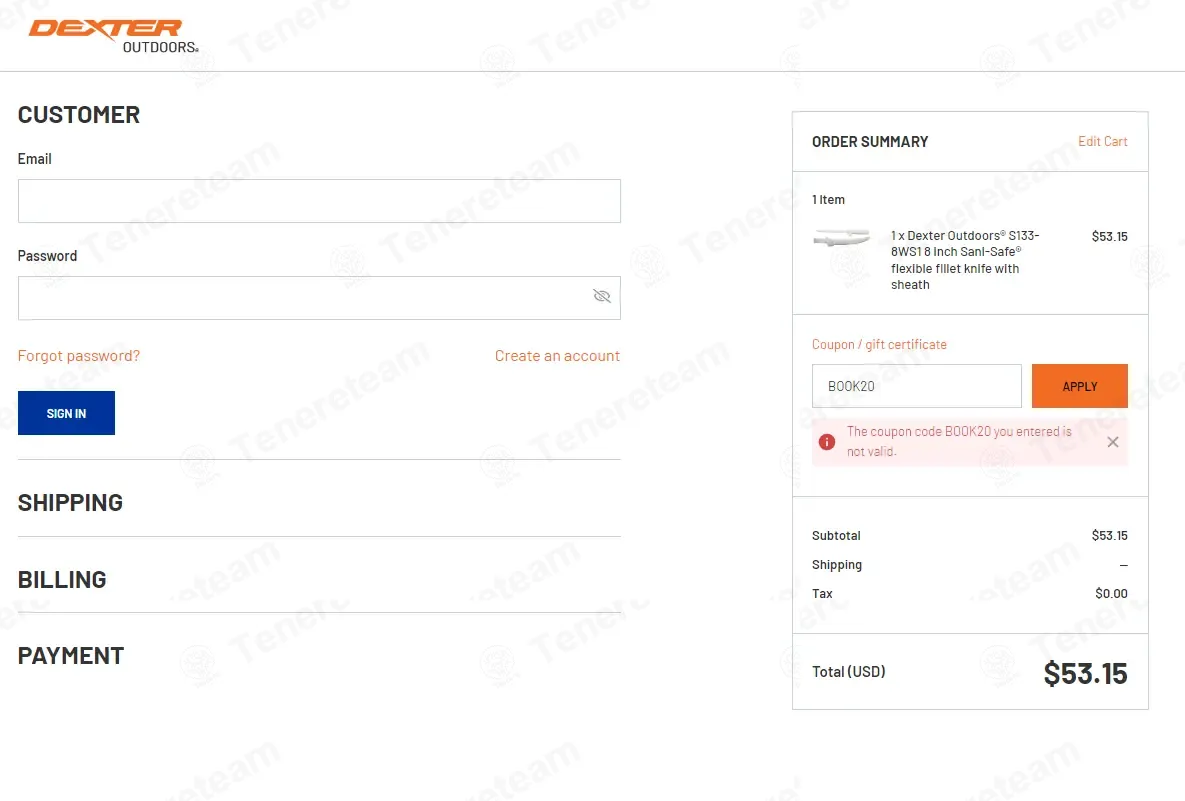This screenshot has height=801, width=1185.
Task: Click the item price $53.15 beside product
Action: tap(1109, 237)
